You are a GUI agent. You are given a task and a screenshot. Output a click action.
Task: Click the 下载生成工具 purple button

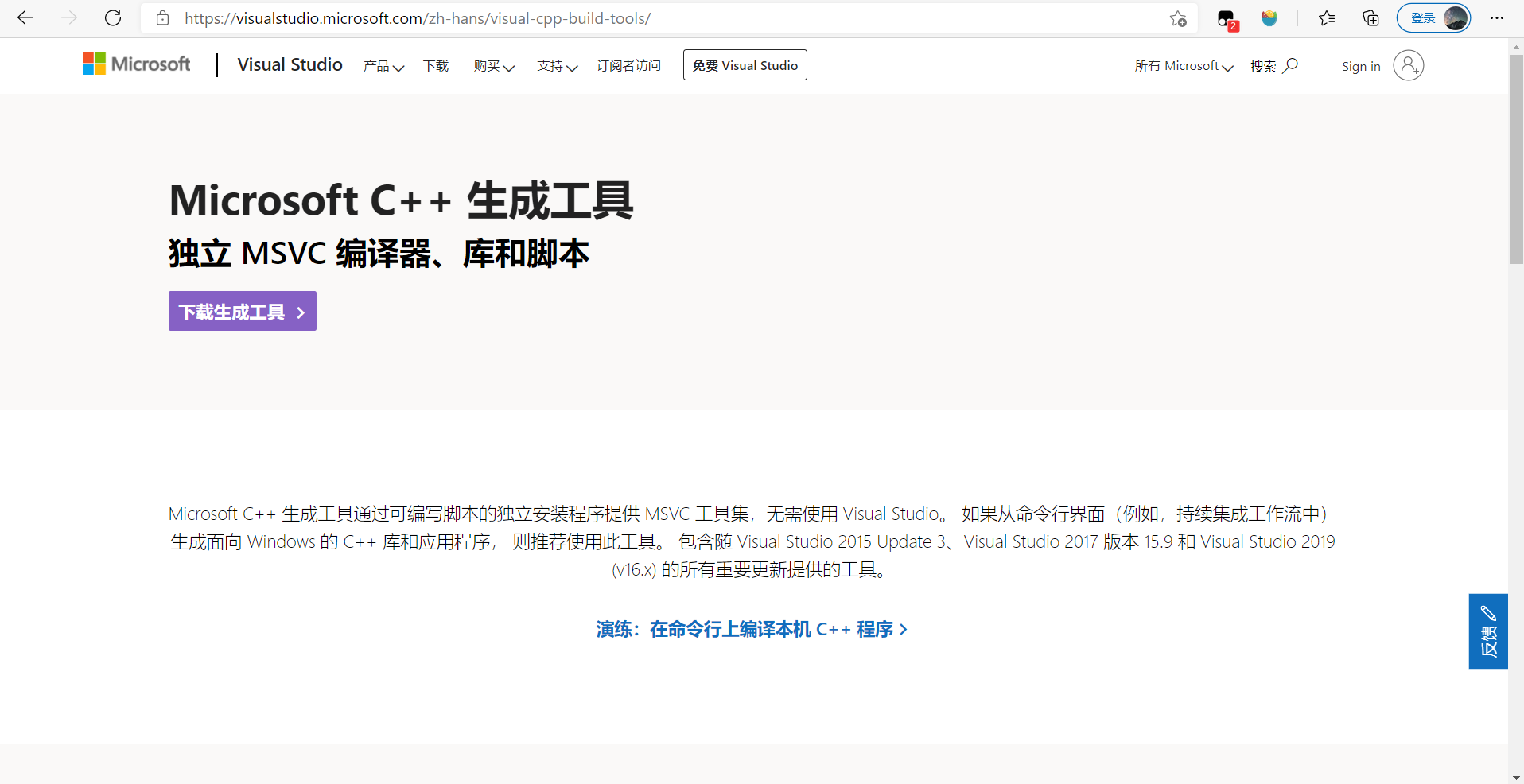243,311
